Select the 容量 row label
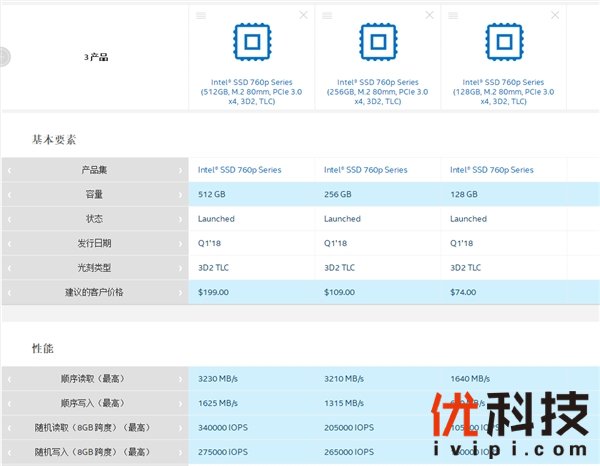This screenshot has width=600, height=466. point(94,194)
